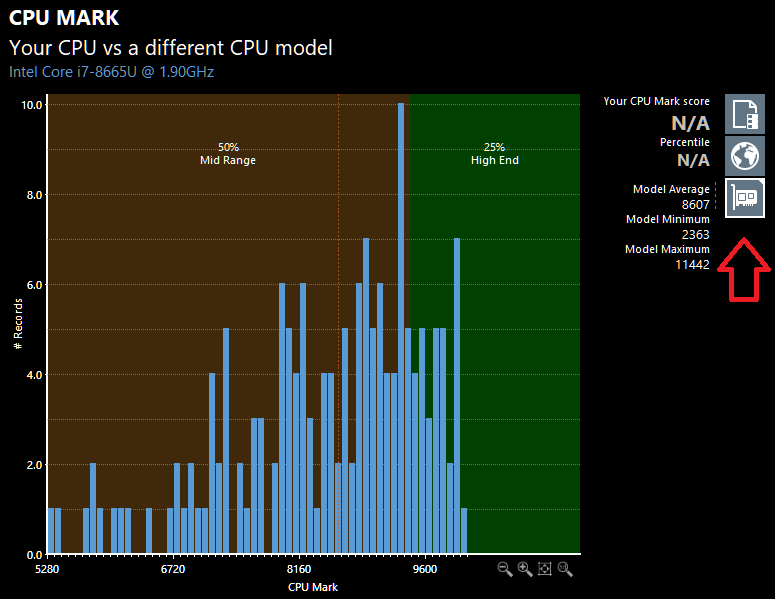775x599 pixels.
Task: Open the baseline file comparison icon
Action: 745,114
